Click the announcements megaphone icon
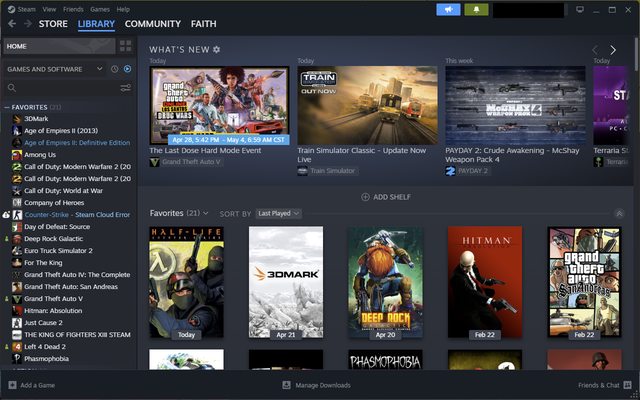Screen dimensions: 640x400 pyautogui.click(x=448, y=9)
